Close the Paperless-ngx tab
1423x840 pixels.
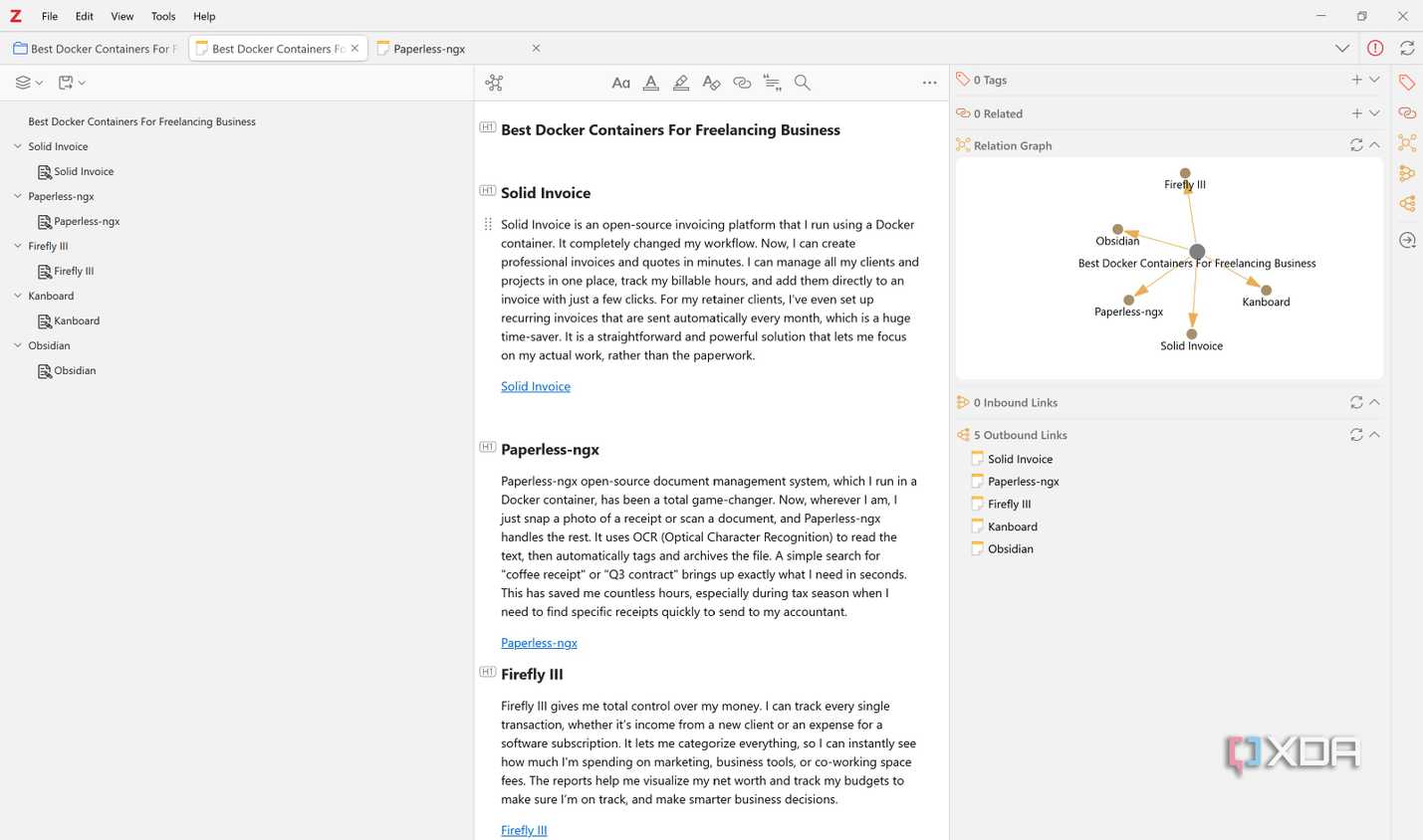[x=536, y=48]
